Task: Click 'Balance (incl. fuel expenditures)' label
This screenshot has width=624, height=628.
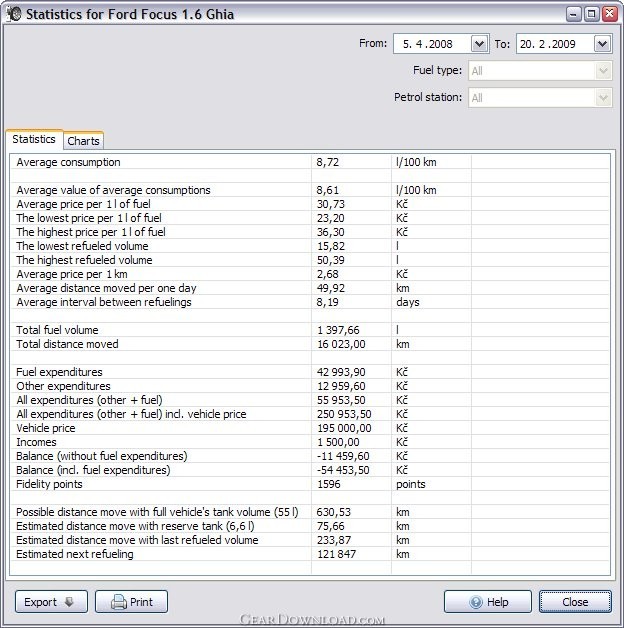Action: coord(93,470)
